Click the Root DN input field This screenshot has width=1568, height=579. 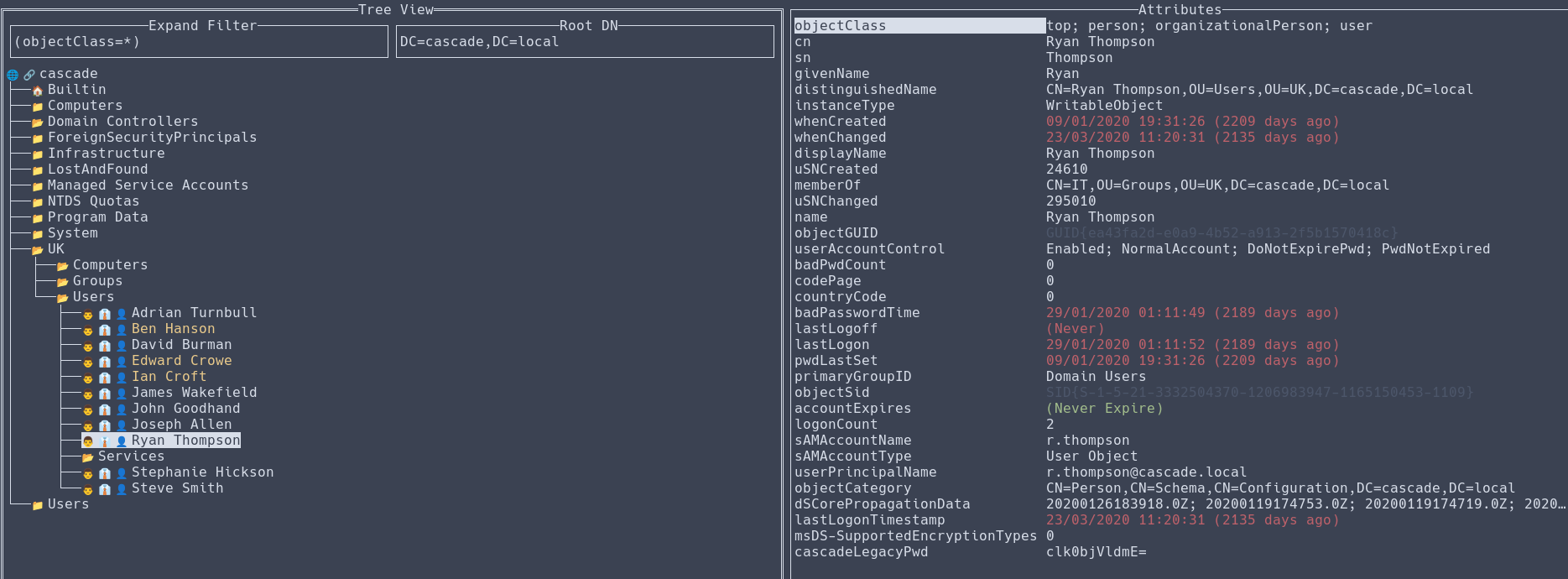coord(585,42)
